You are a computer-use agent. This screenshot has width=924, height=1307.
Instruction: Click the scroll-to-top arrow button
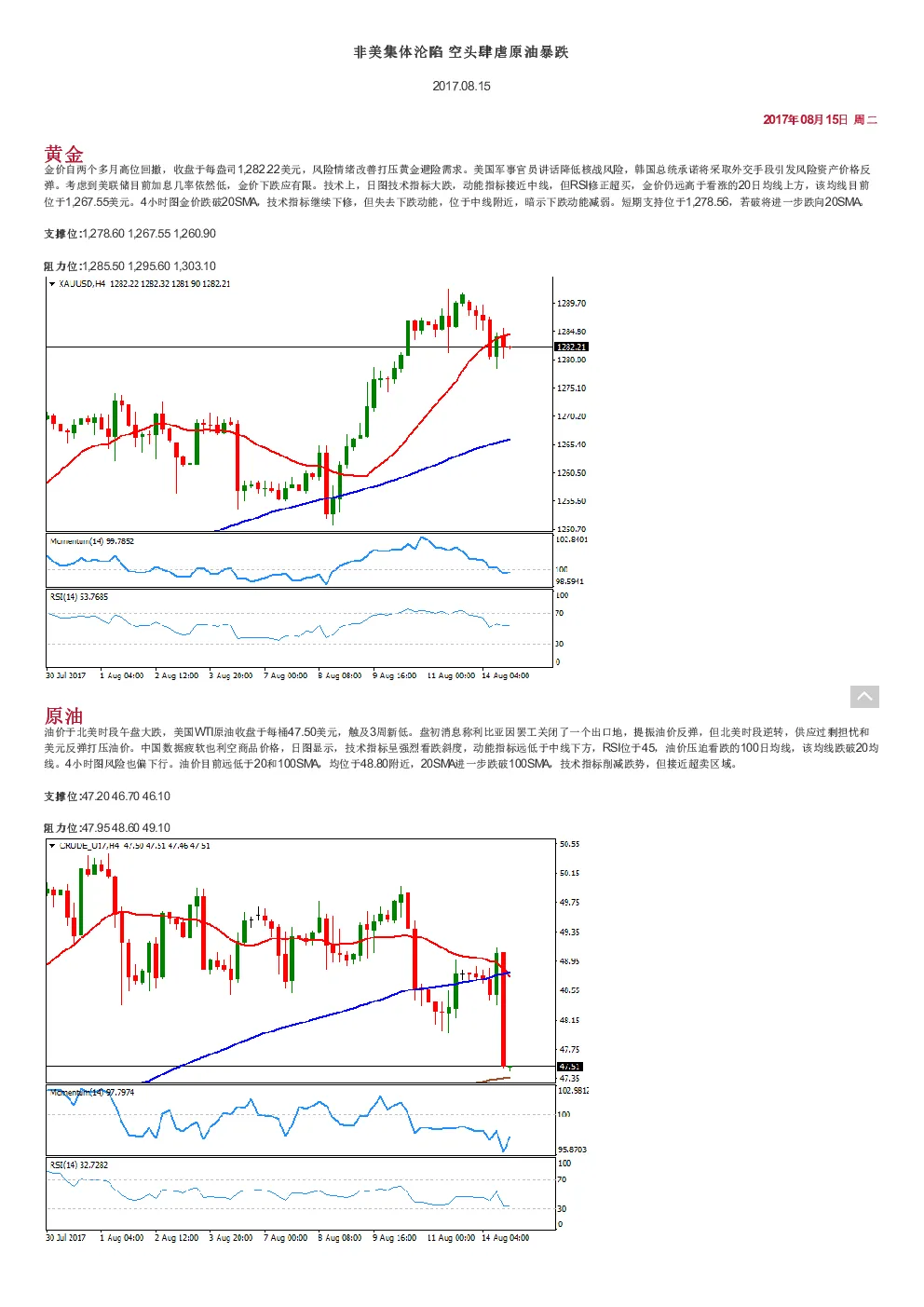[864, 696]
